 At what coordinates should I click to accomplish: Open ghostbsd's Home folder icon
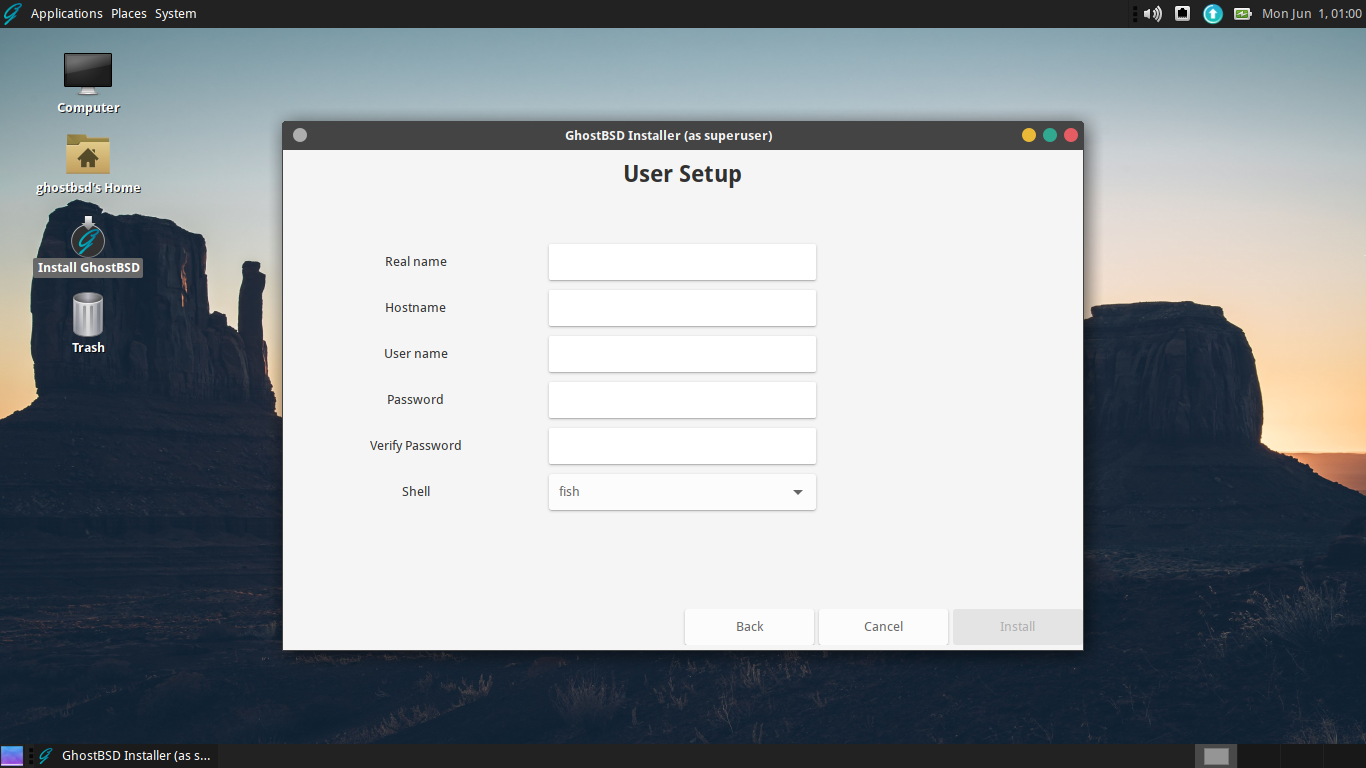click(88, 163)
